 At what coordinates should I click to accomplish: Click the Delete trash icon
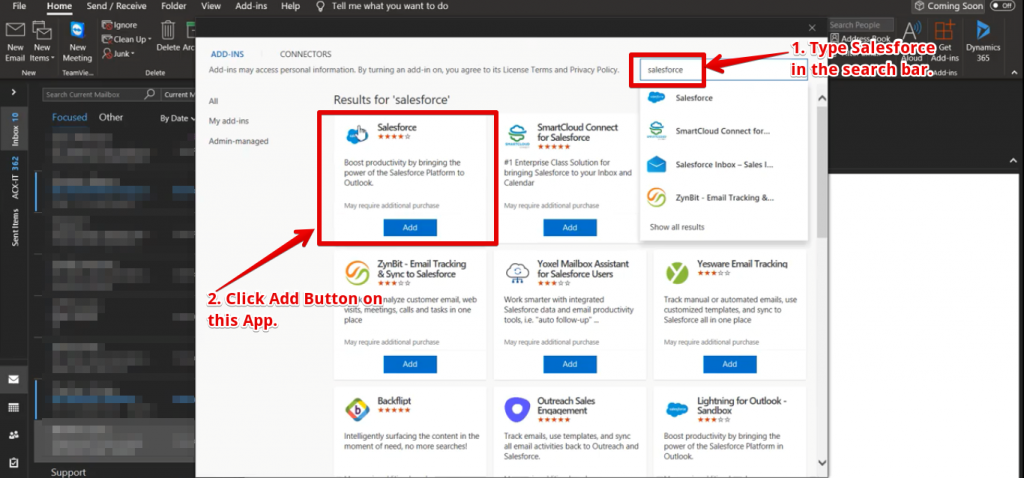pos(168,30)
